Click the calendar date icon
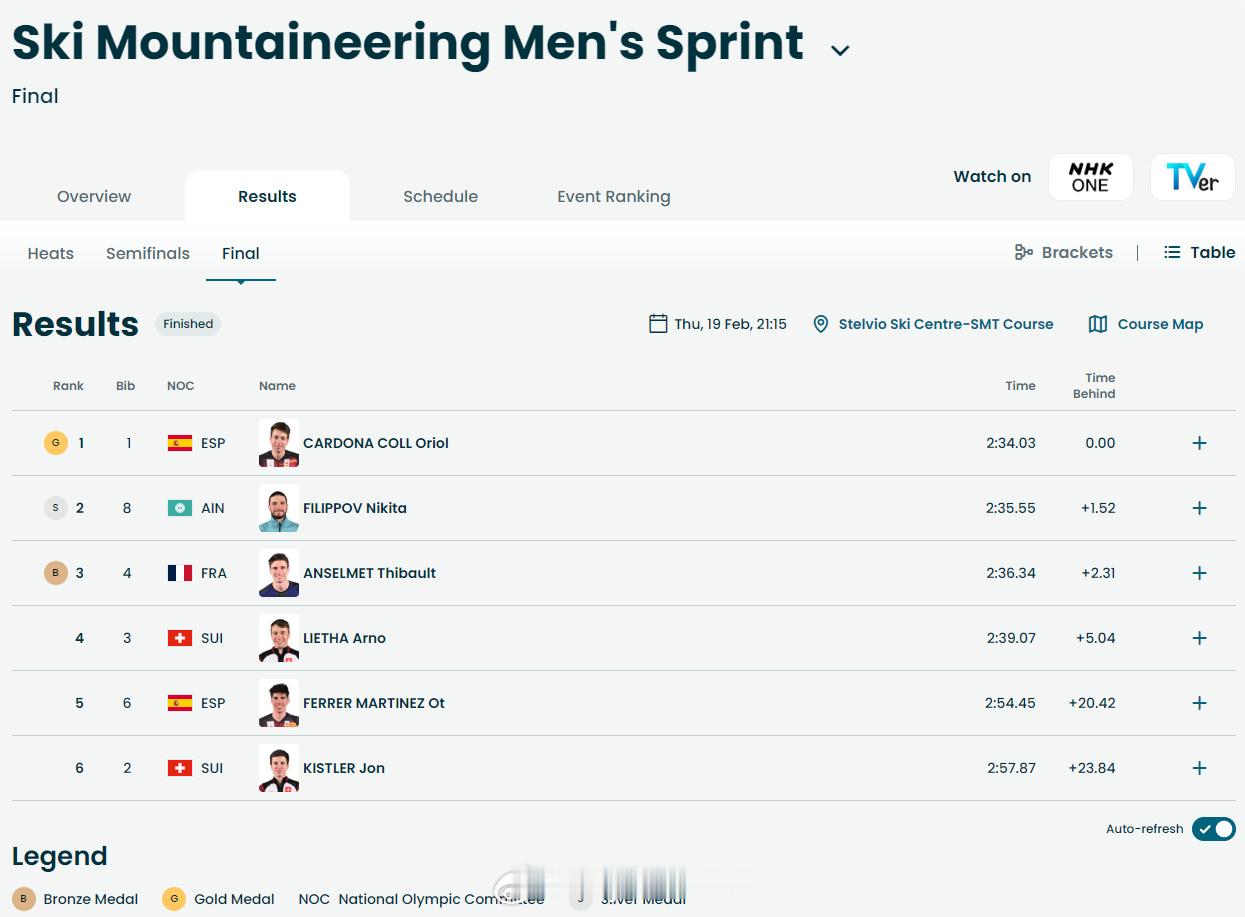 coord(658,324)
